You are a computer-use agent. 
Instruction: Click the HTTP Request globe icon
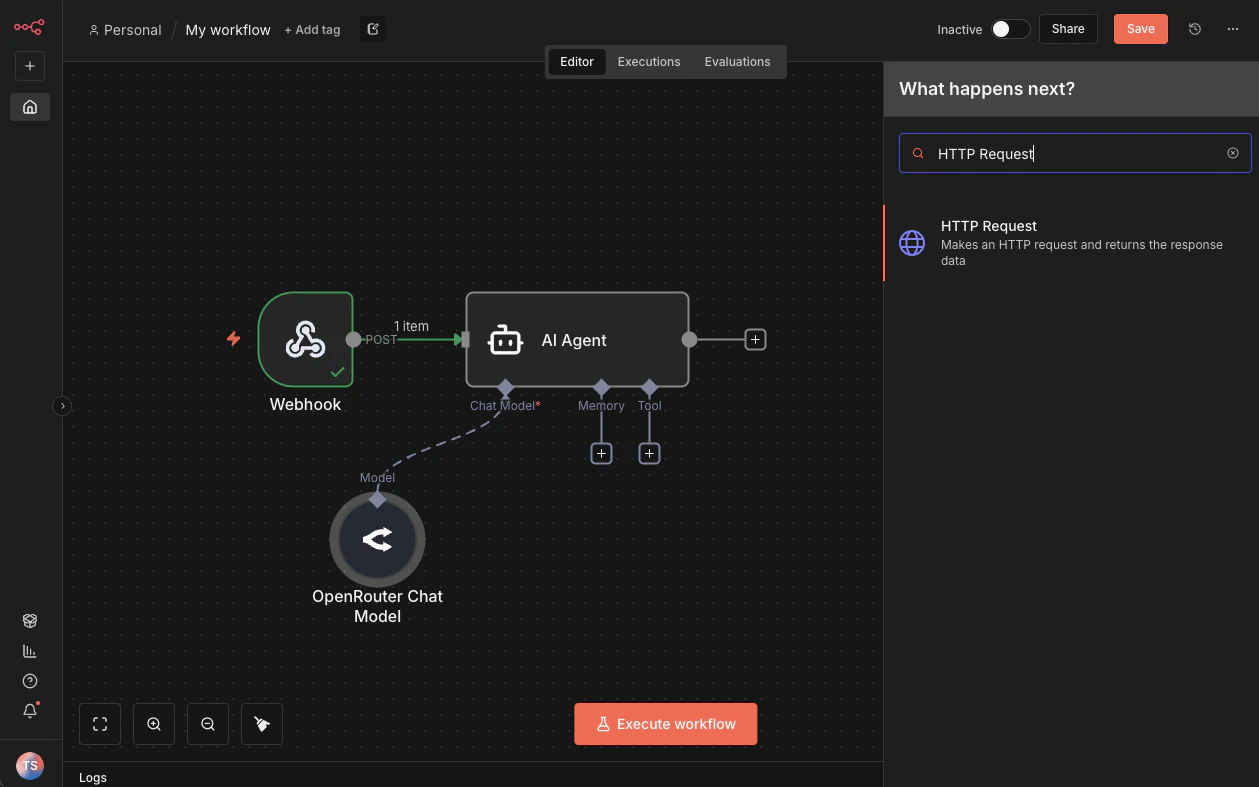[x=912, y=243]
